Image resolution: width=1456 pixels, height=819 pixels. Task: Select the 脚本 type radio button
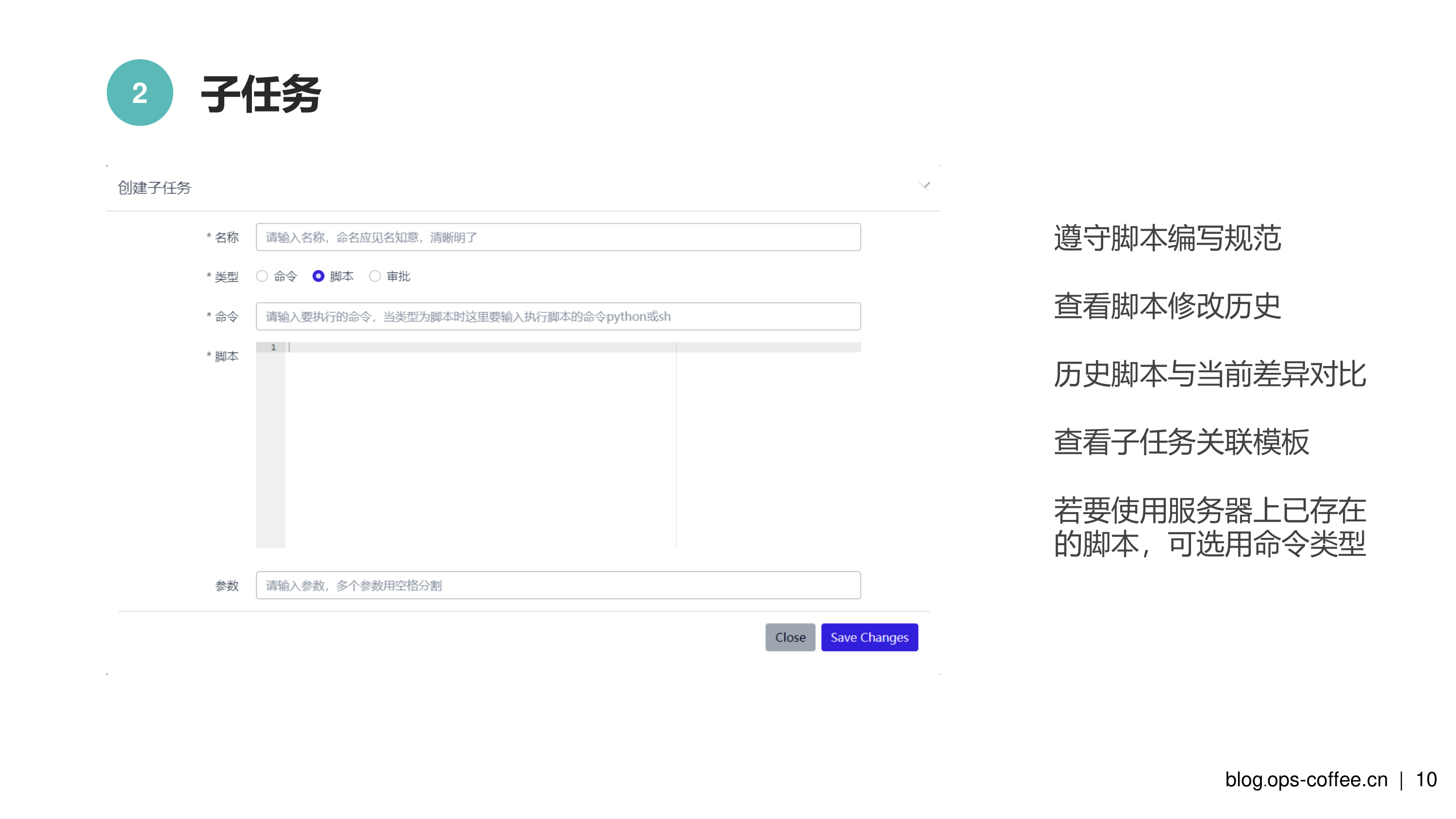coord(318,276)
